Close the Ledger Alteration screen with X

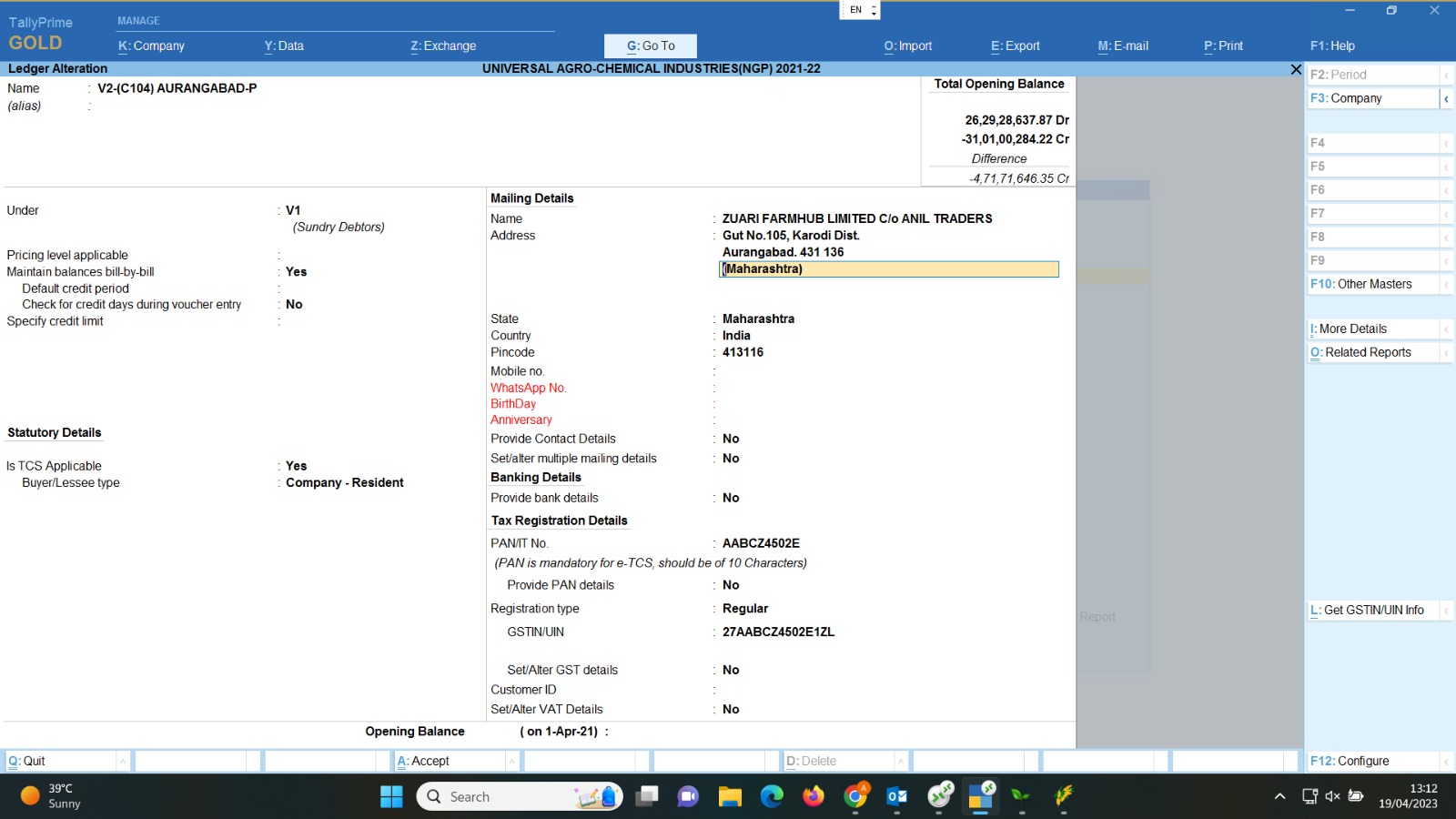(x=1296, y=69)
